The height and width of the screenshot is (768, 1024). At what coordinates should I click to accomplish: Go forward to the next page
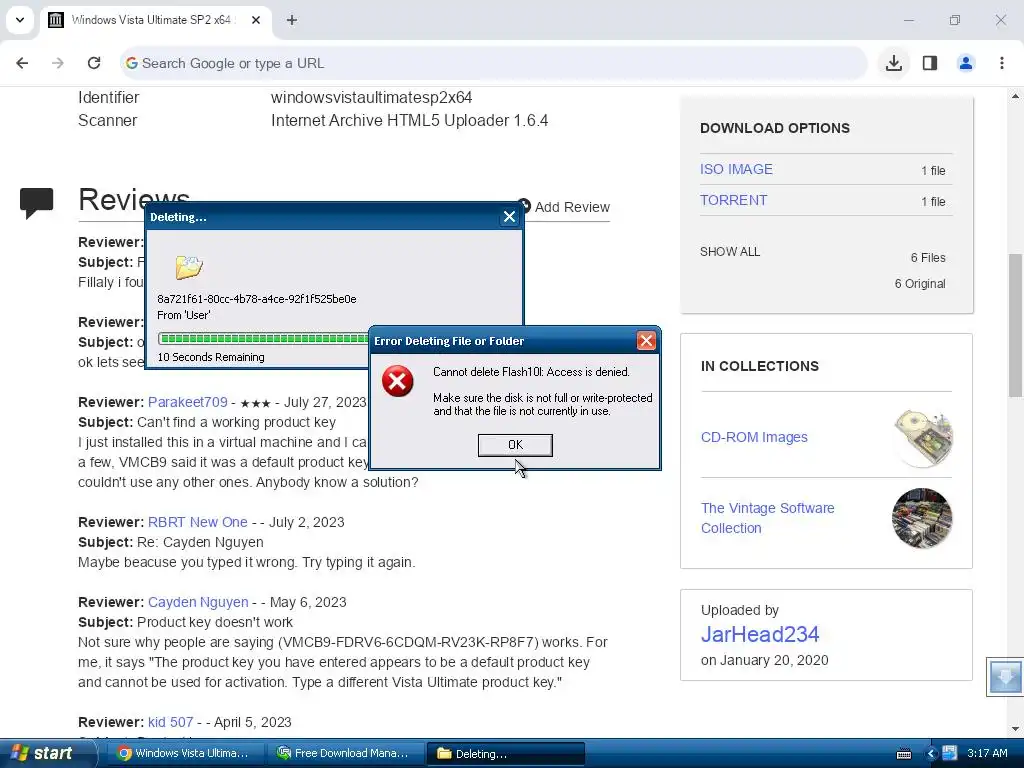pyautogui.click(x=57, y=63)
